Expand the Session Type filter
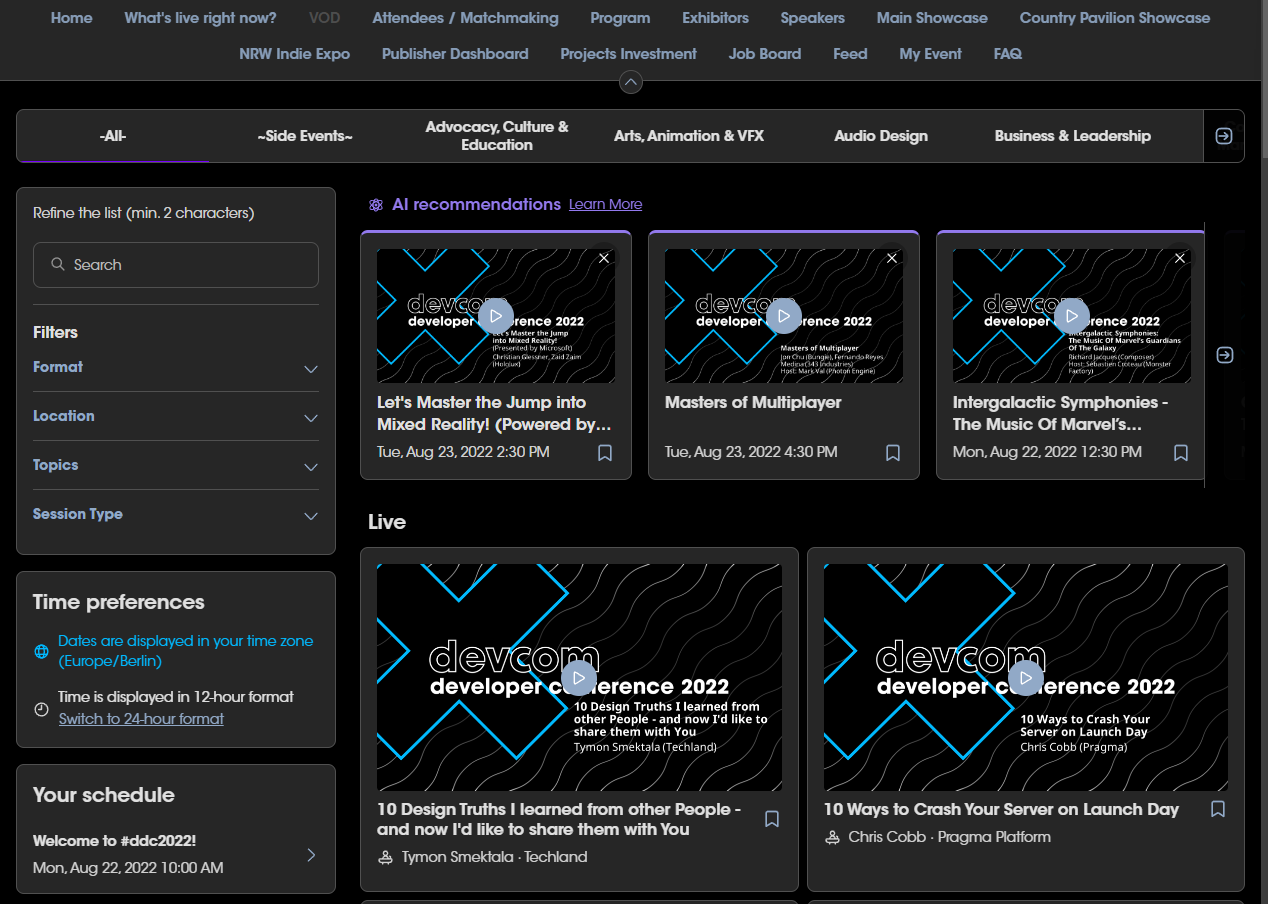 click(x=311, y=516)
